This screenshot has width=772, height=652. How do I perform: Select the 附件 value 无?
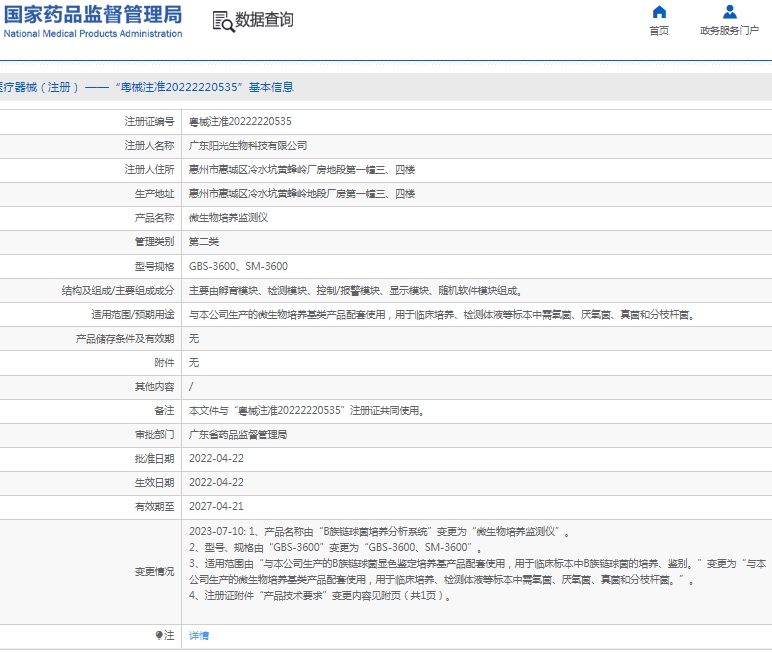[x=194, y=362]
